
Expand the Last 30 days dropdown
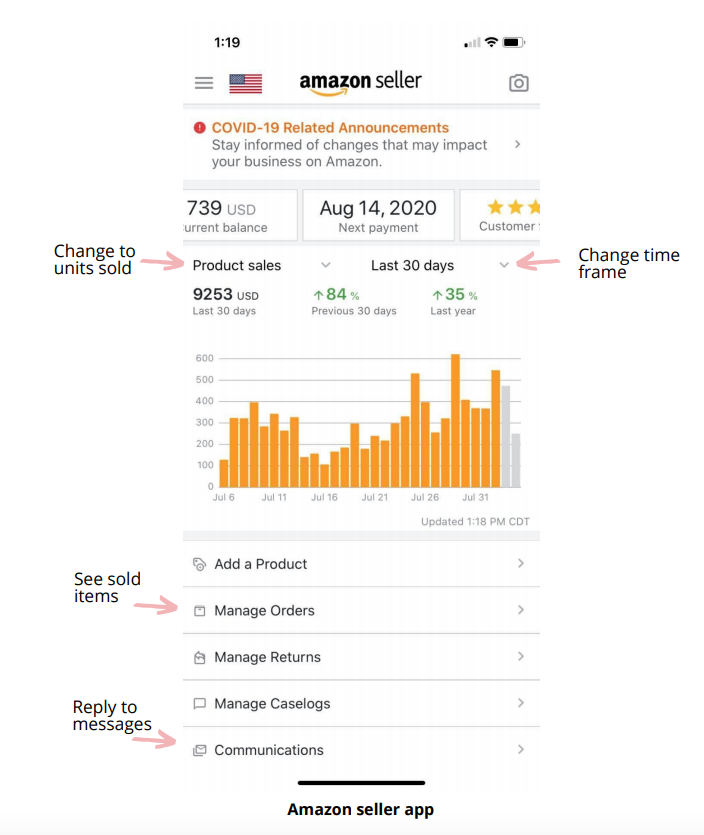tap(440, 265)
